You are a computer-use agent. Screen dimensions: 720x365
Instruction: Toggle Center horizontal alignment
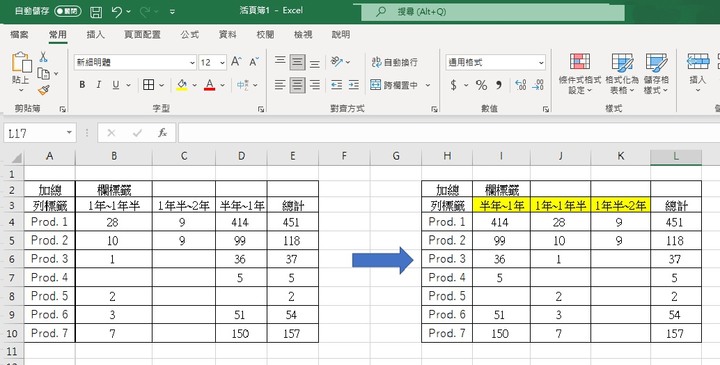tap(298, 85)
